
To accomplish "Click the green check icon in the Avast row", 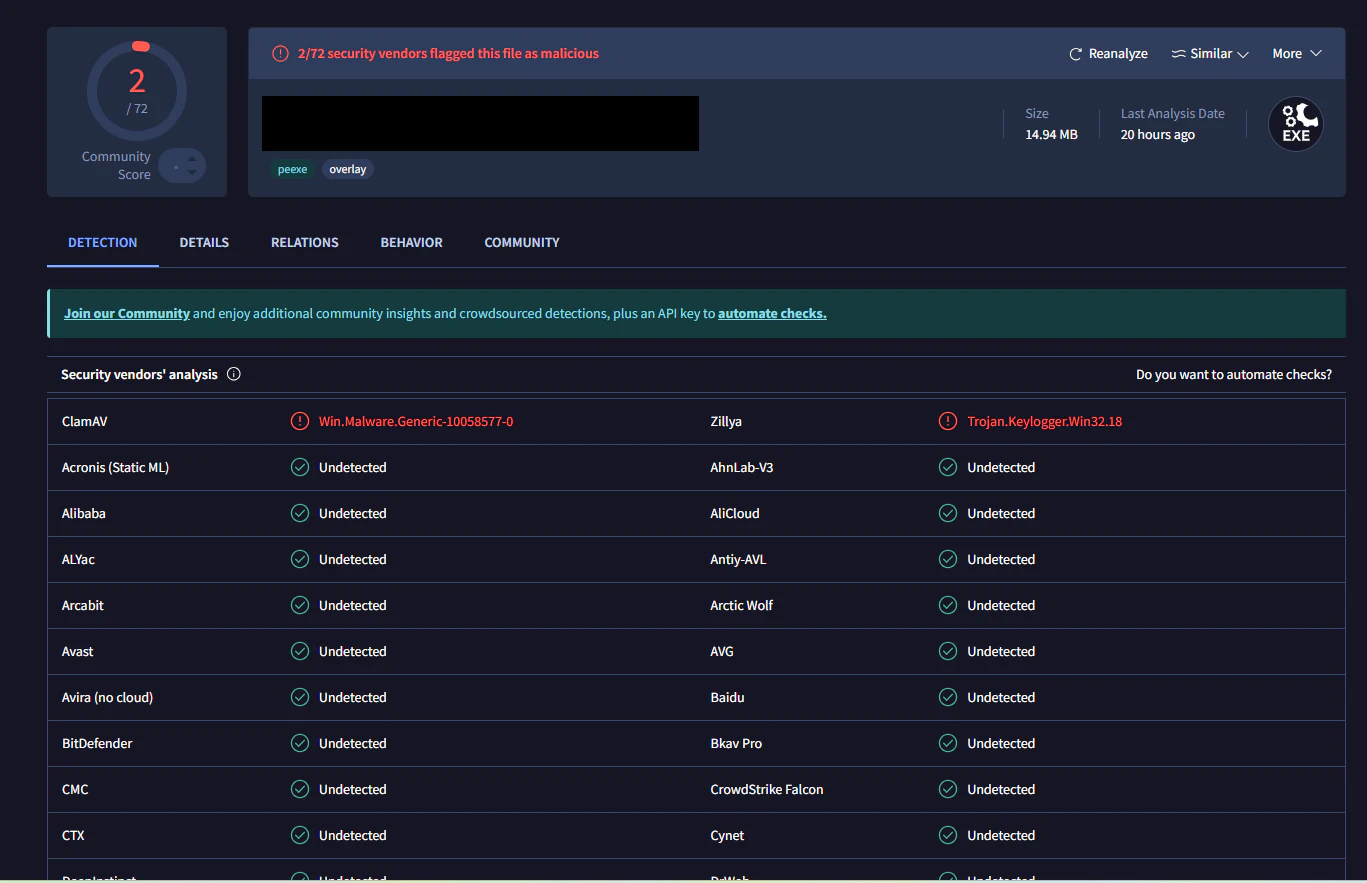I will coord(299,651).
